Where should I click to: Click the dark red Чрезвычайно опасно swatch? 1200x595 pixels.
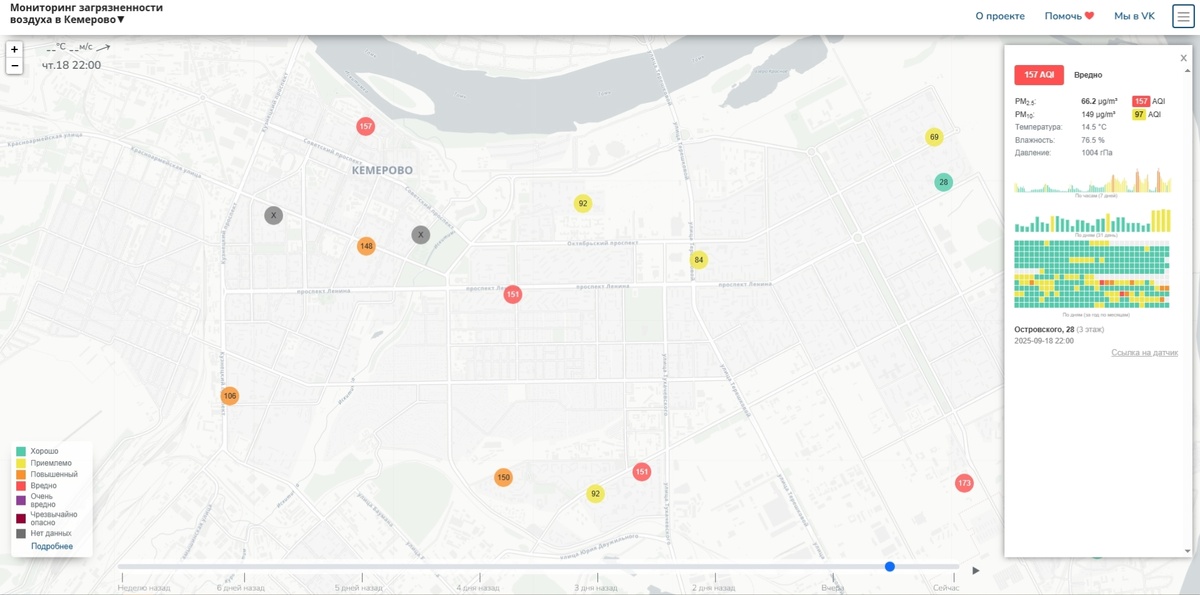click(x=21, y=518)
